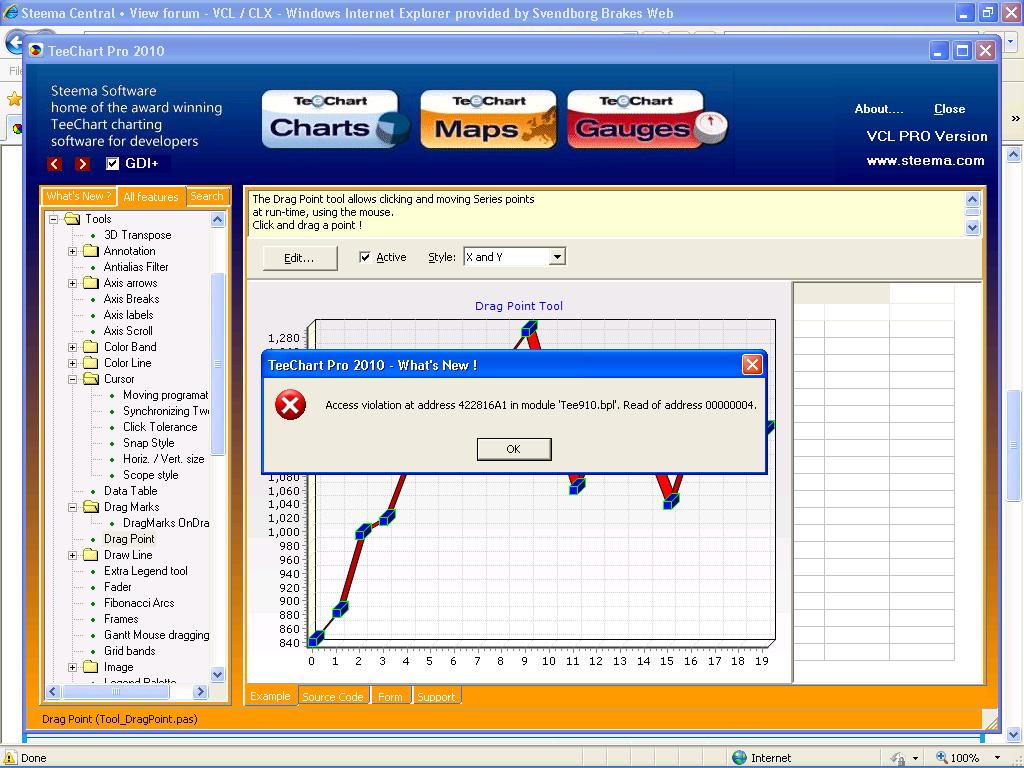This screenshot has height=768, width=1024.
Task: Select Axis Breaks tree item
Action: pyautogui.click(x=131, y=299)
